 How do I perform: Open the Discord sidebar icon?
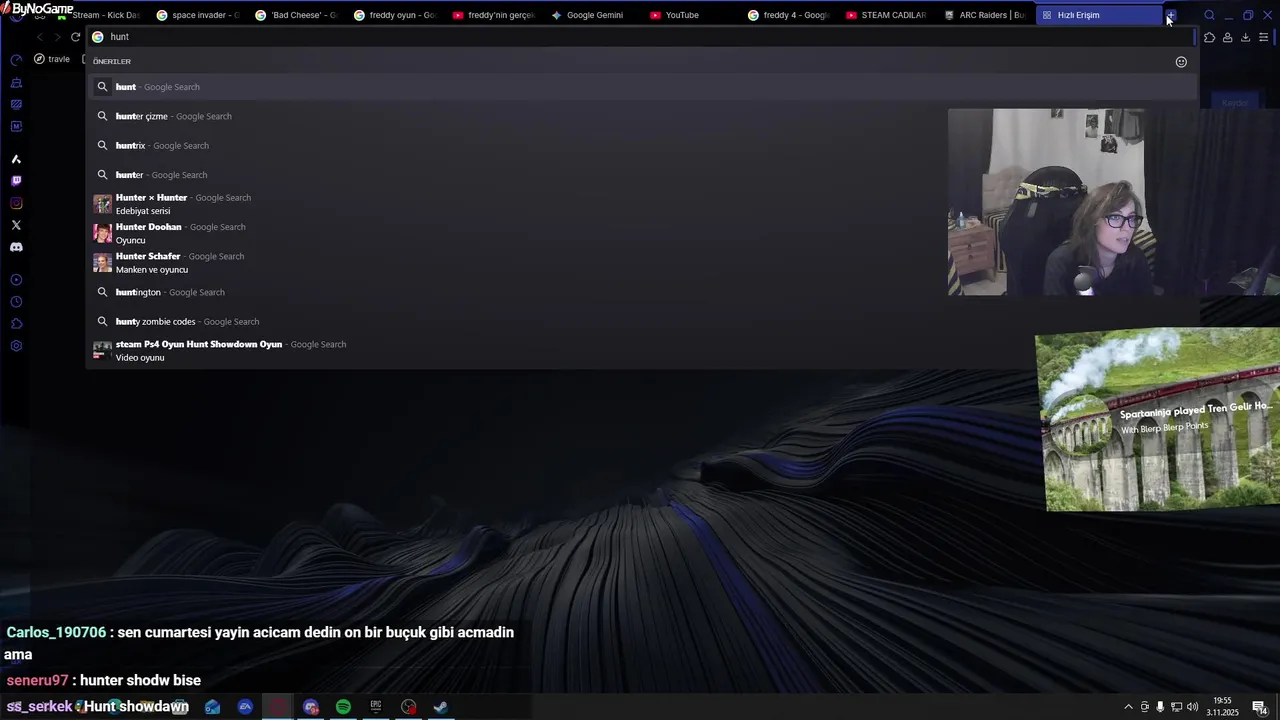pyautogui.click(x=16, y=247)
